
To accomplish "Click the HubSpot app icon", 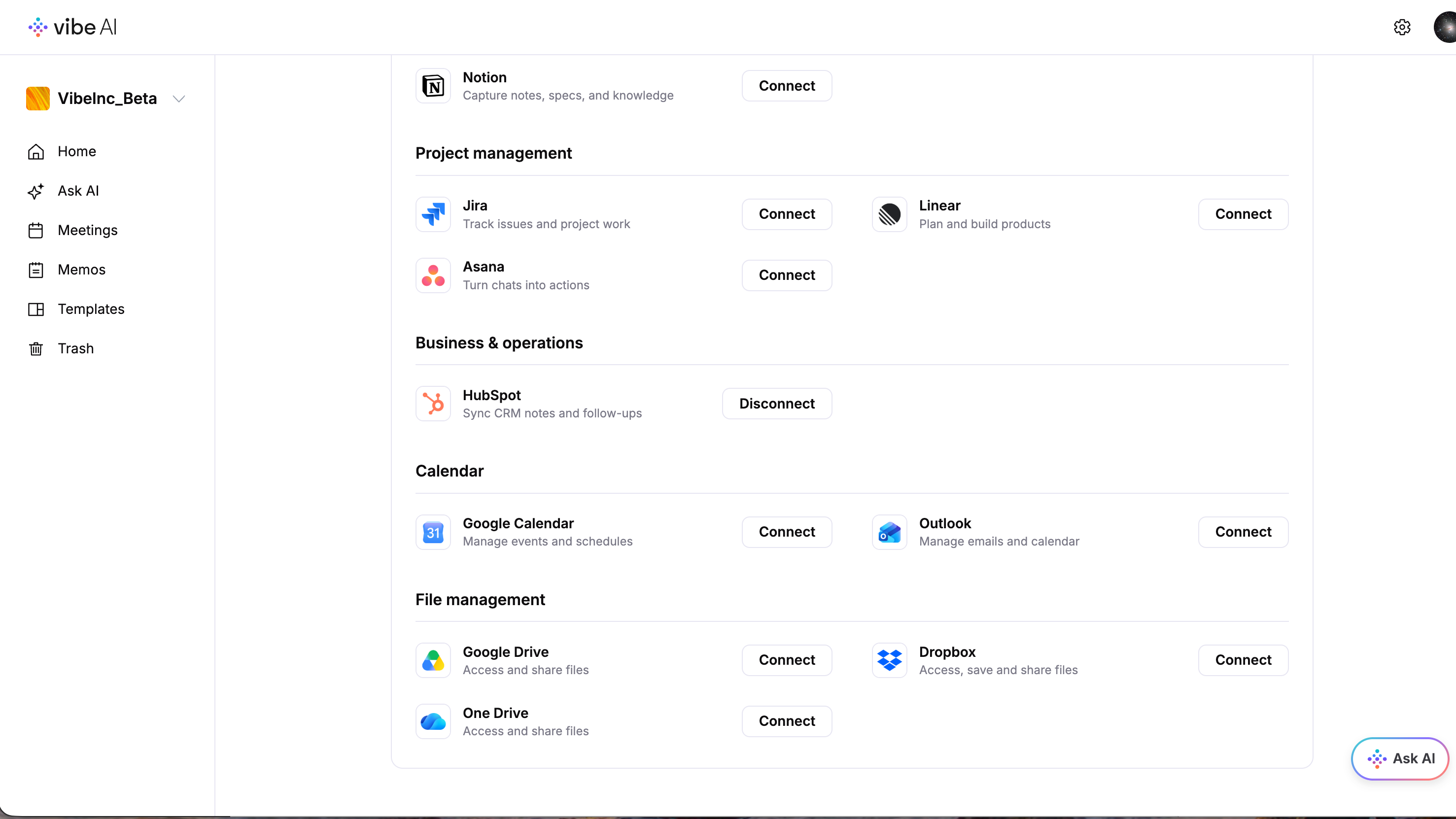I will (433, 404).
